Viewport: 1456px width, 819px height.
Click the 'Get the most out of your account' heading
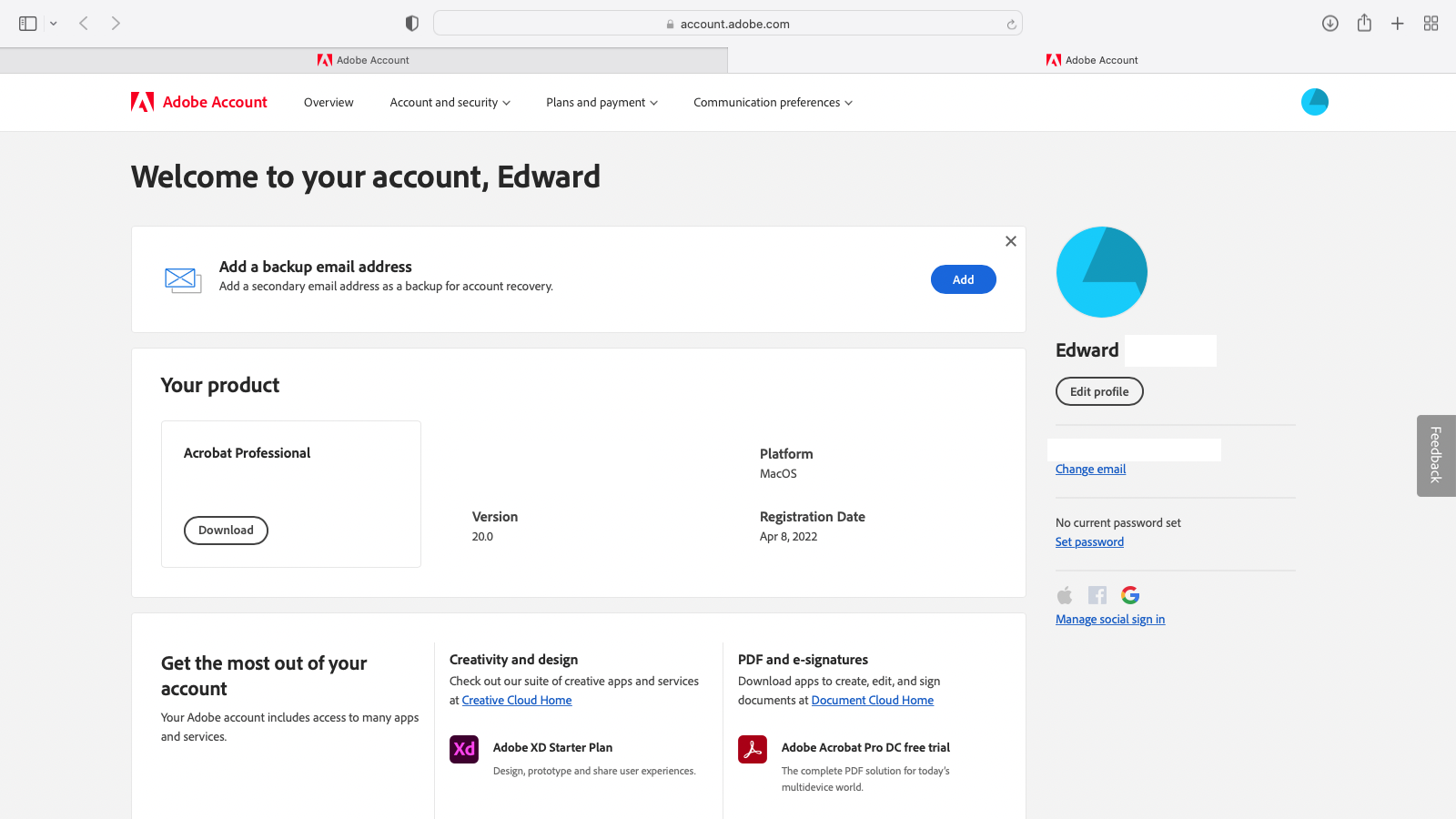click(x=264, y=676)
